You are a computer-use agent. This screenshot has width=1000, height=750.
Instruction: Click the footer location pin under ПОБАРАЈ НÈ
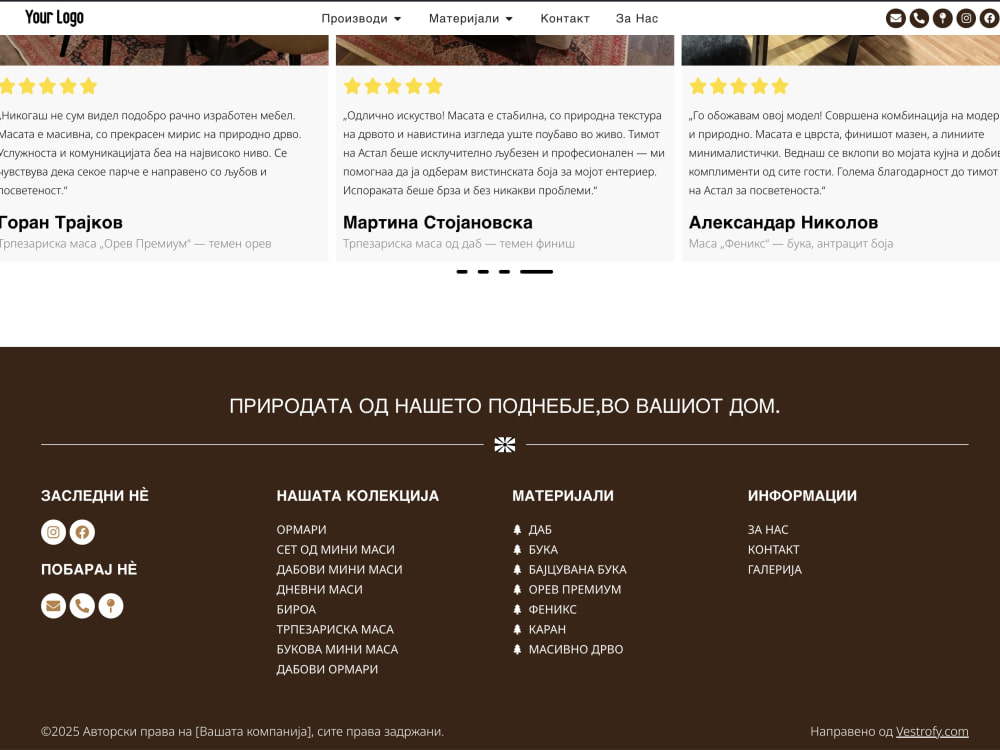(111, 605)
